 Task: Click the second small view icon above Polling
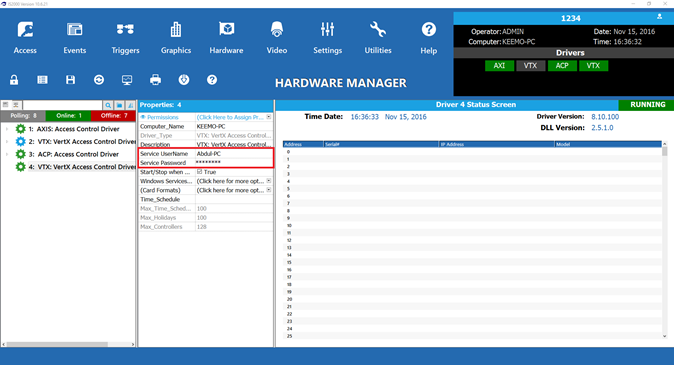pyautogui.click(x=16, y=104)
